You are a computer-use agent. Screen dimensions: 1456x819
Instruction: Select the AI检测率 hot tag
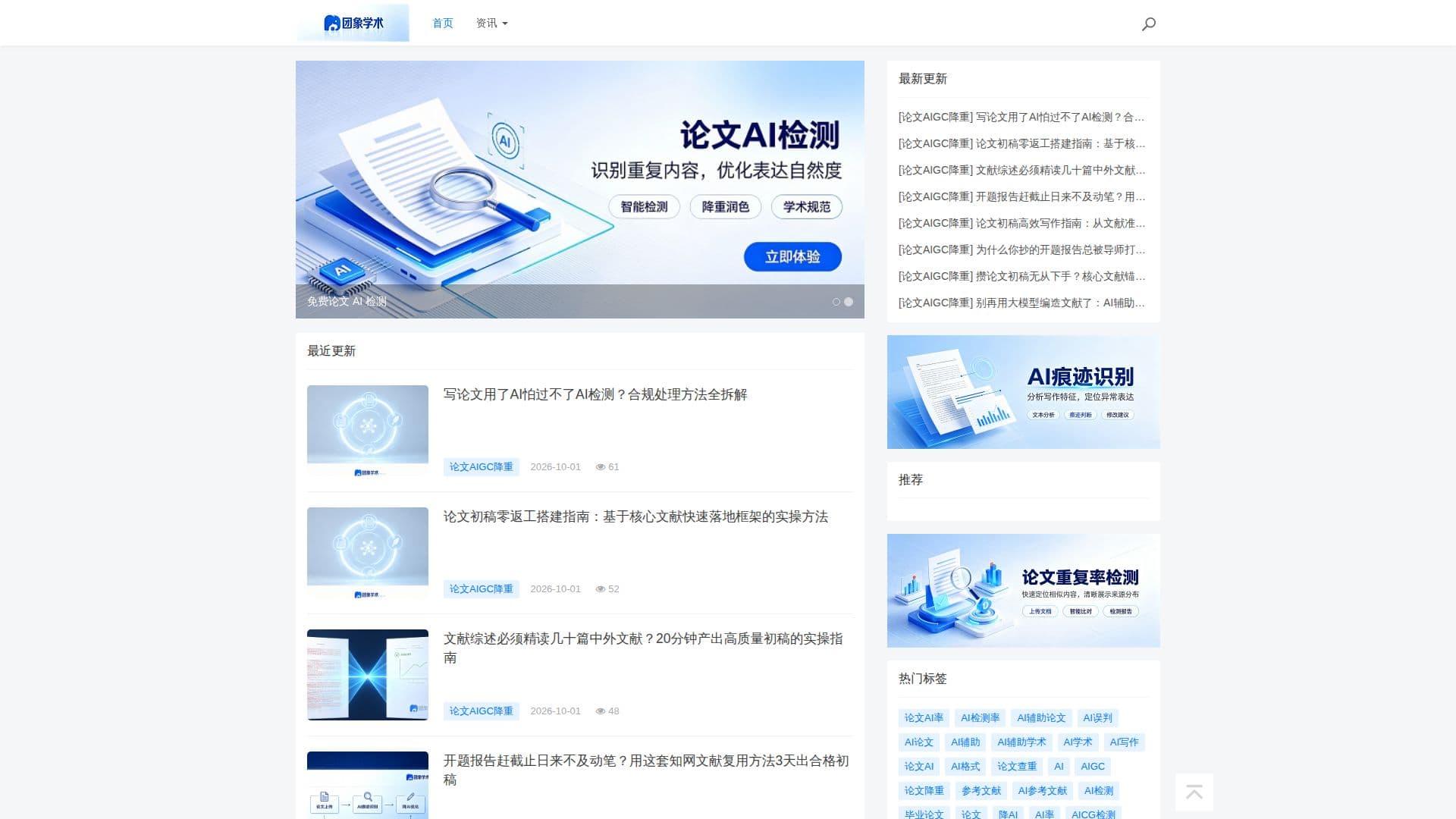pos(981,718)
